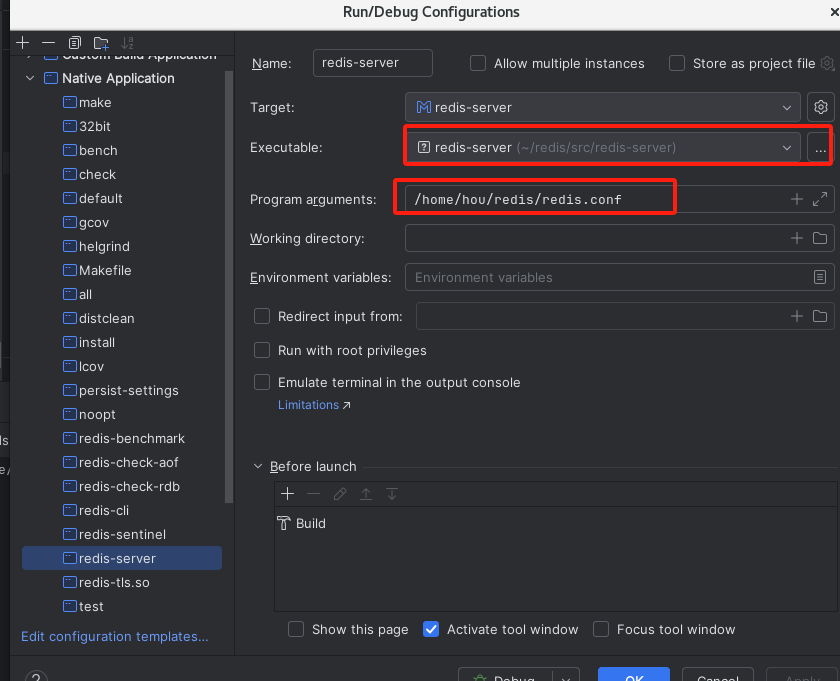Screen dimensions: 840x681
Task: Insert macro in Redirect input field
Action: pyautogui.click(x=797, y=316)
